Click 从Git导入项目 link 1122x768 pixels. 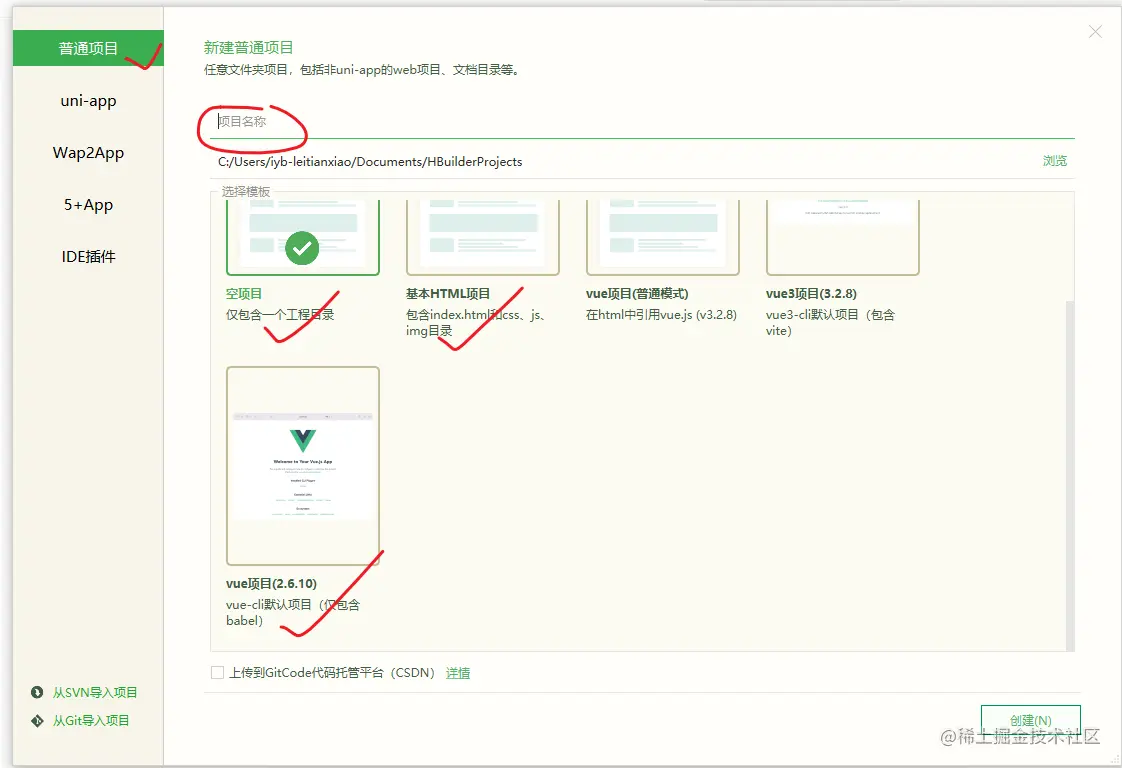(91, 721)
